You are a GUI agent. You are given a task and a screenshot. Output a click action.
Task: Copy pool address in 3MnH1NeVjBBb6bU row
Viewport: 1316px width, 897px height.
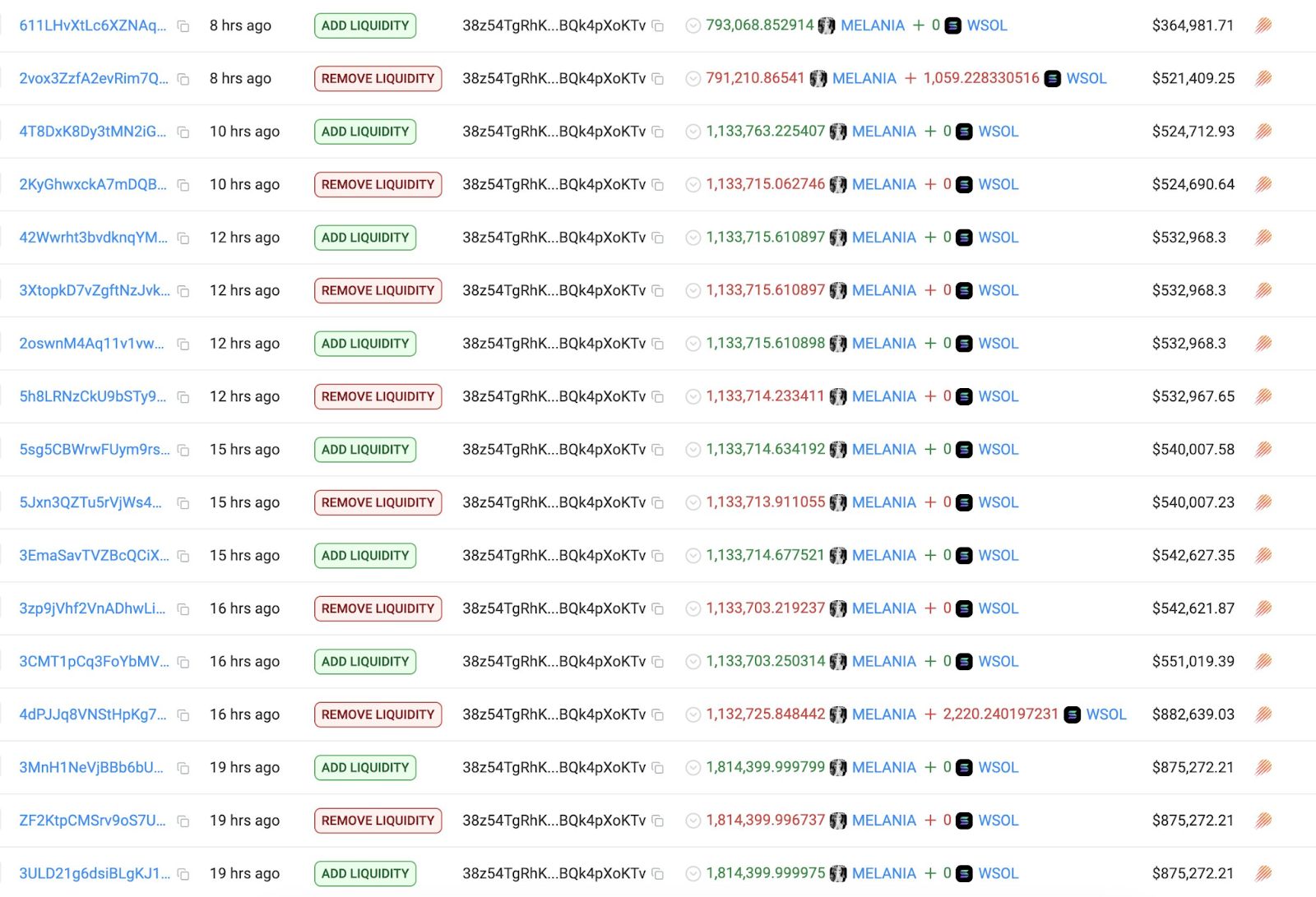pos(658,768)
